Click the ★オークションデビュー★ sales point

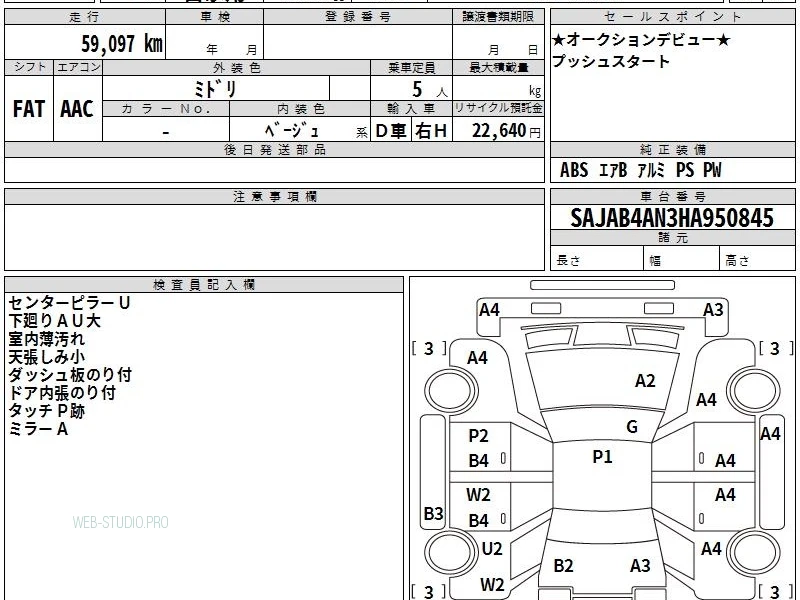641,39
